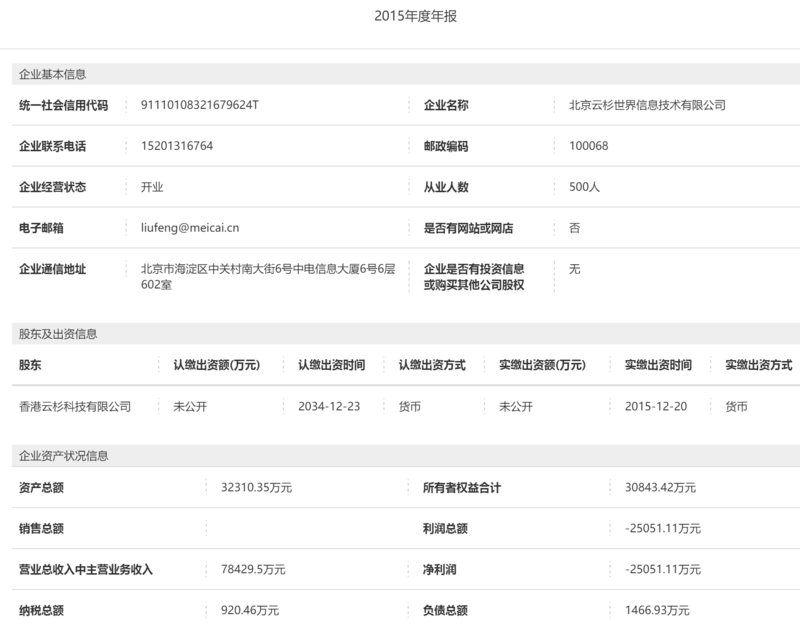Click the 从业人数 label
The height and width of the screenshot is (636, 800).
tap(446, 187)
